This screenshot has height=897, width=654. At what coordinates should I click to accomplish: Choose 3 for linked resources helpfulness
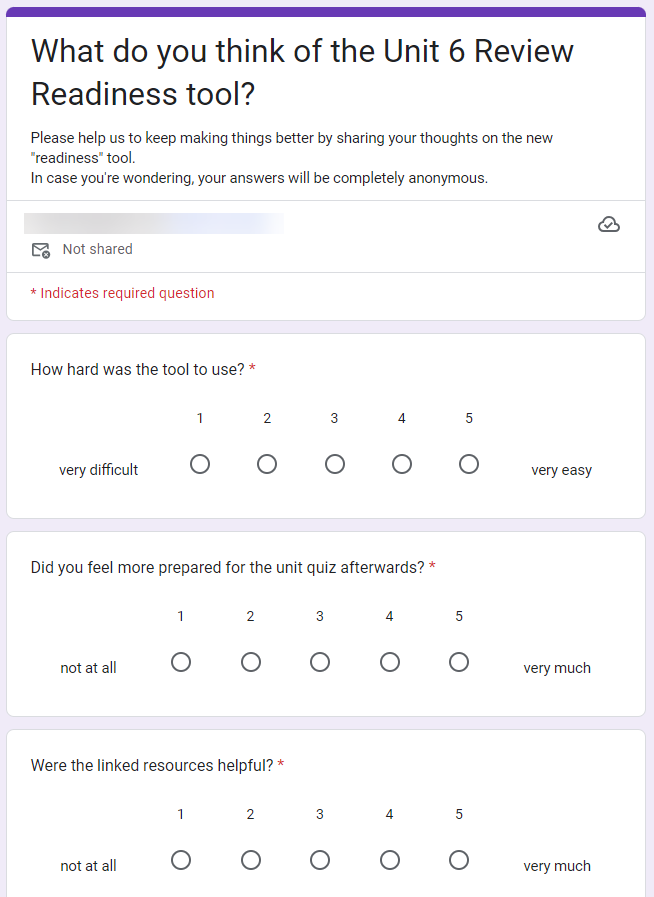pyautogui.click(x=320, y=860)
